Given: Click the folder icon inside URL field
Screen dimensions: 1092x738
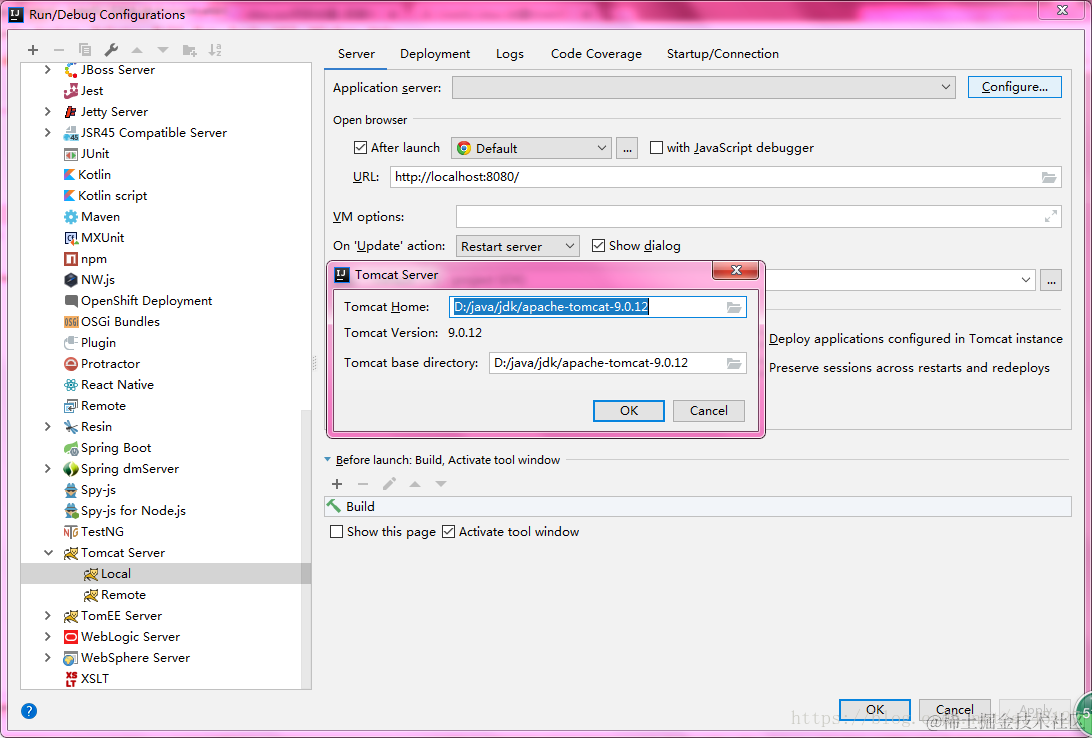Looking at the screenshot, I should click(x=1049, y=177).
